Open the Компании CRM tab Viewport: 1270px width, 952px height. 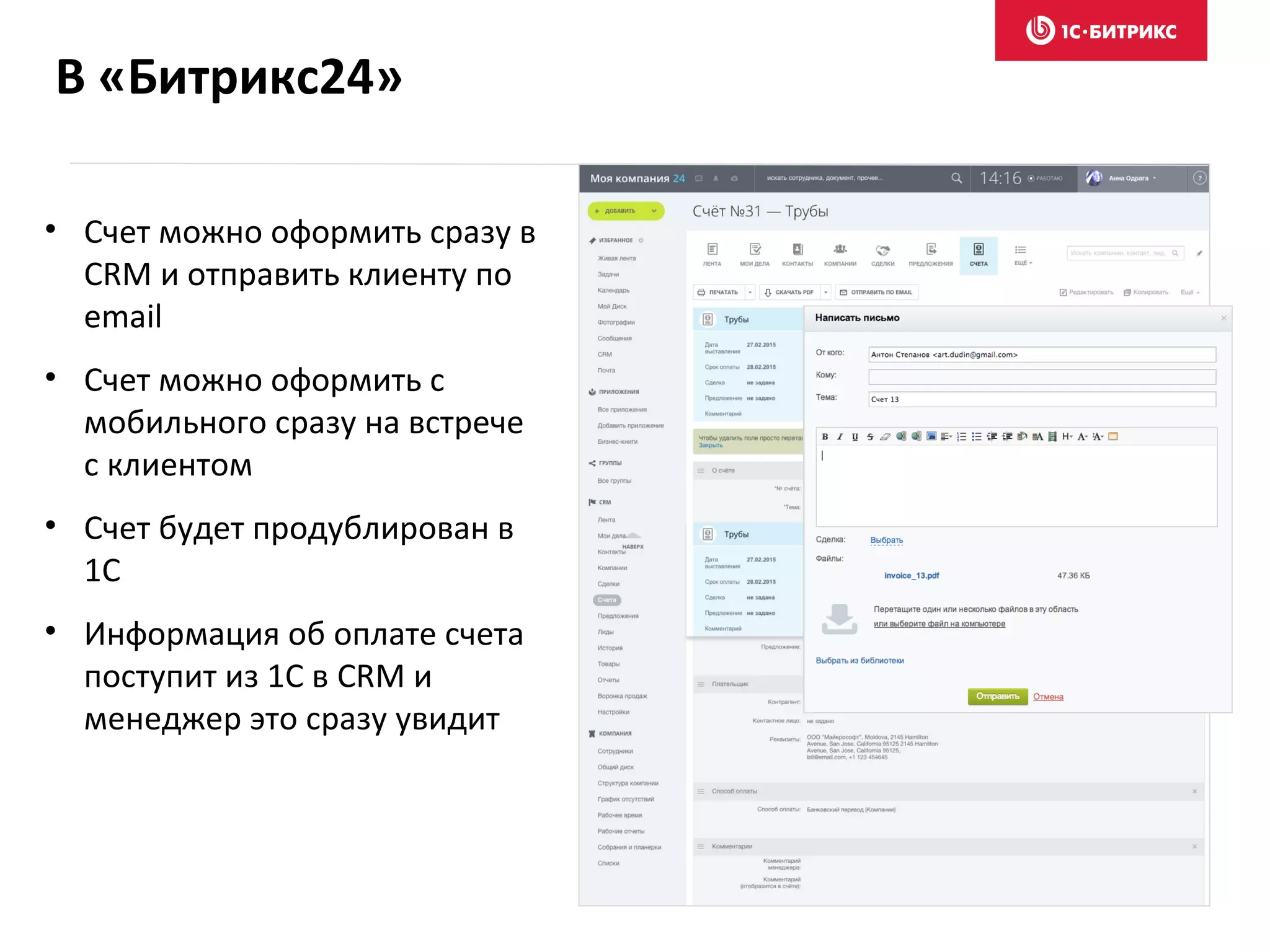[x=840, y=255]
